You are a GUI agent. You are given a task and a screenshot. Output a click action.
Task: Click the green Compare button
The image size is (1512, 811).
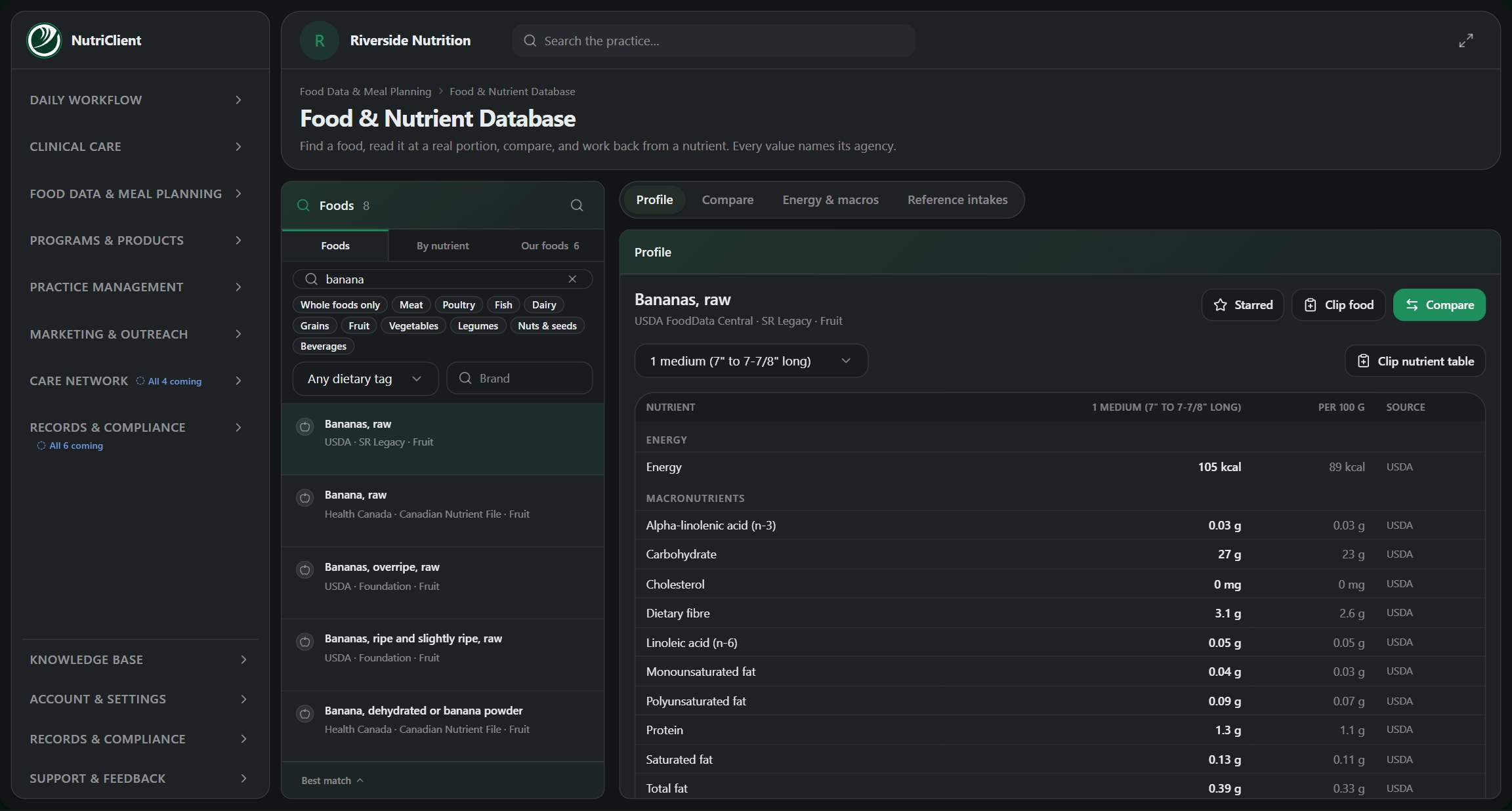(1439, 305)
